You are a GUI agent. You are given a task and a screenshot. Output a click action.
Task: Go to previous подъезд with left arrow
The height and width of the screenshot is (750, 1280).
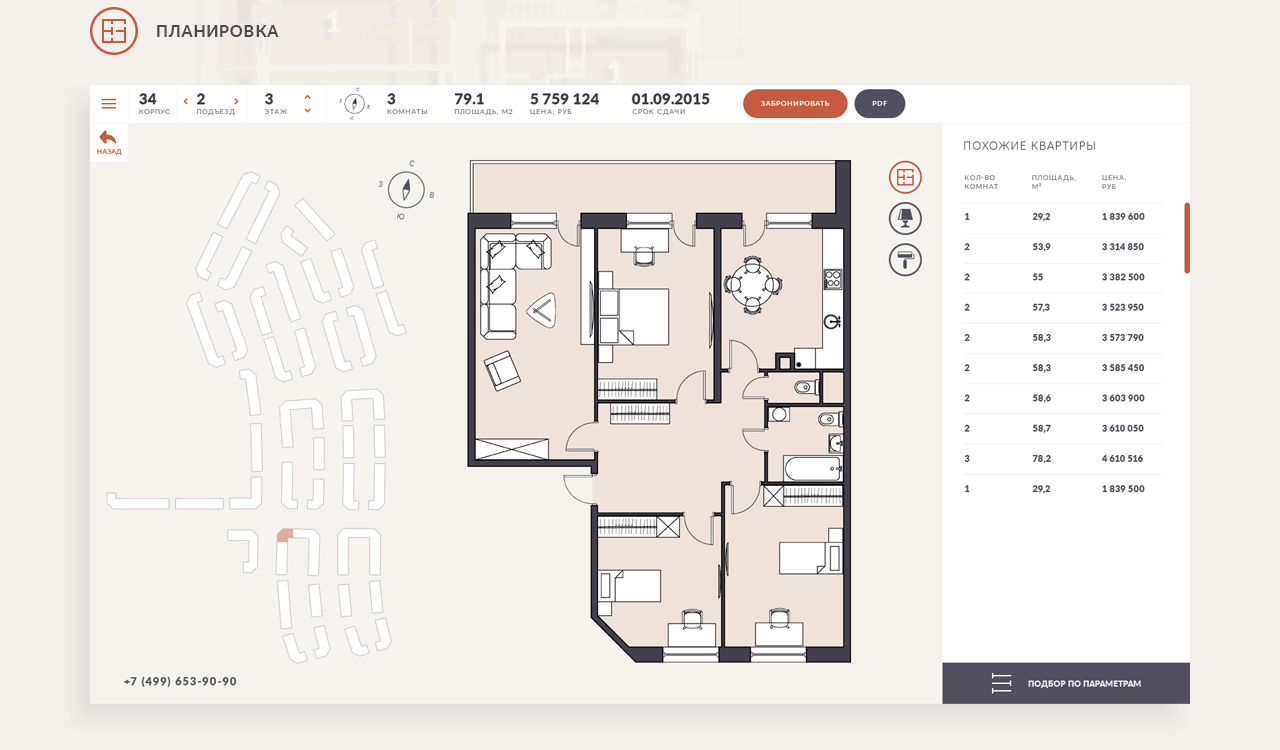click(186, 101)
